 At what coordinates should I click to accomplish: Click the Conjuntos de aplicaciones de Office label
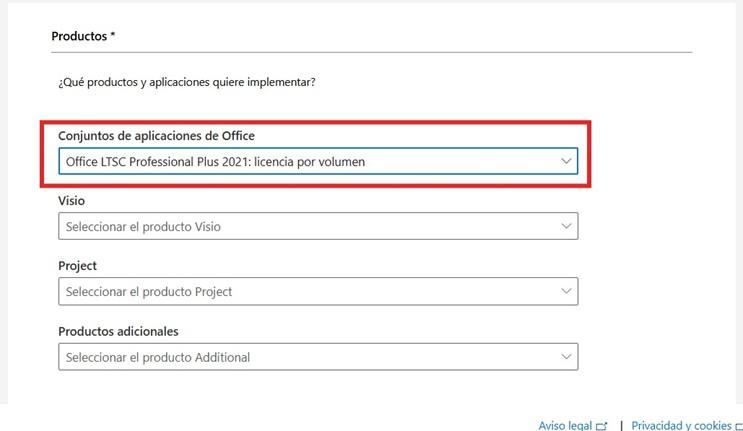click(163, 136)
